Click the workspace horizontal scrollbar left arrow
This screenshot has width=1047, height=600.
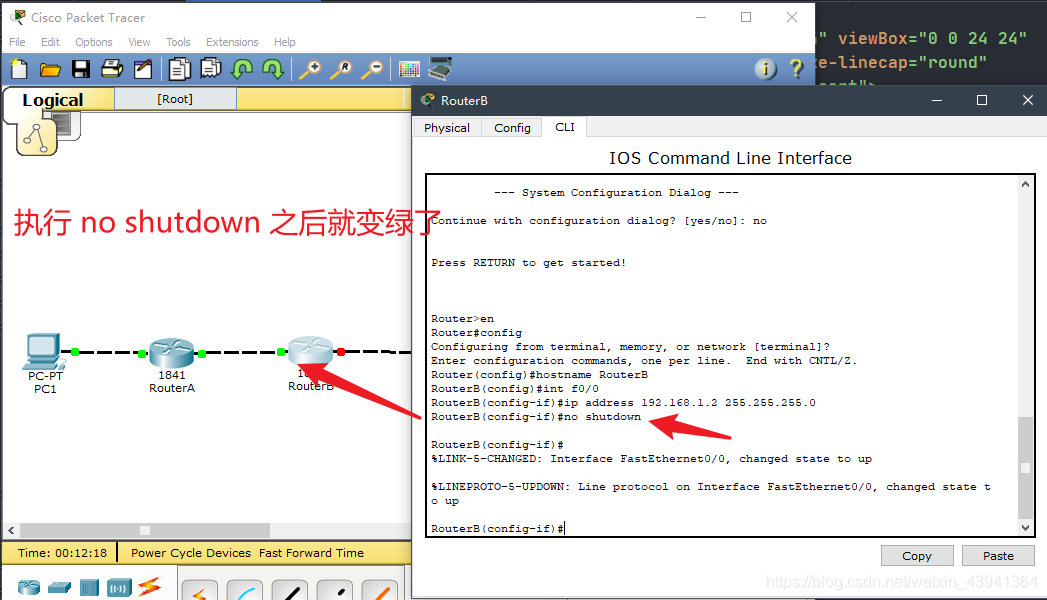[11, 531]
